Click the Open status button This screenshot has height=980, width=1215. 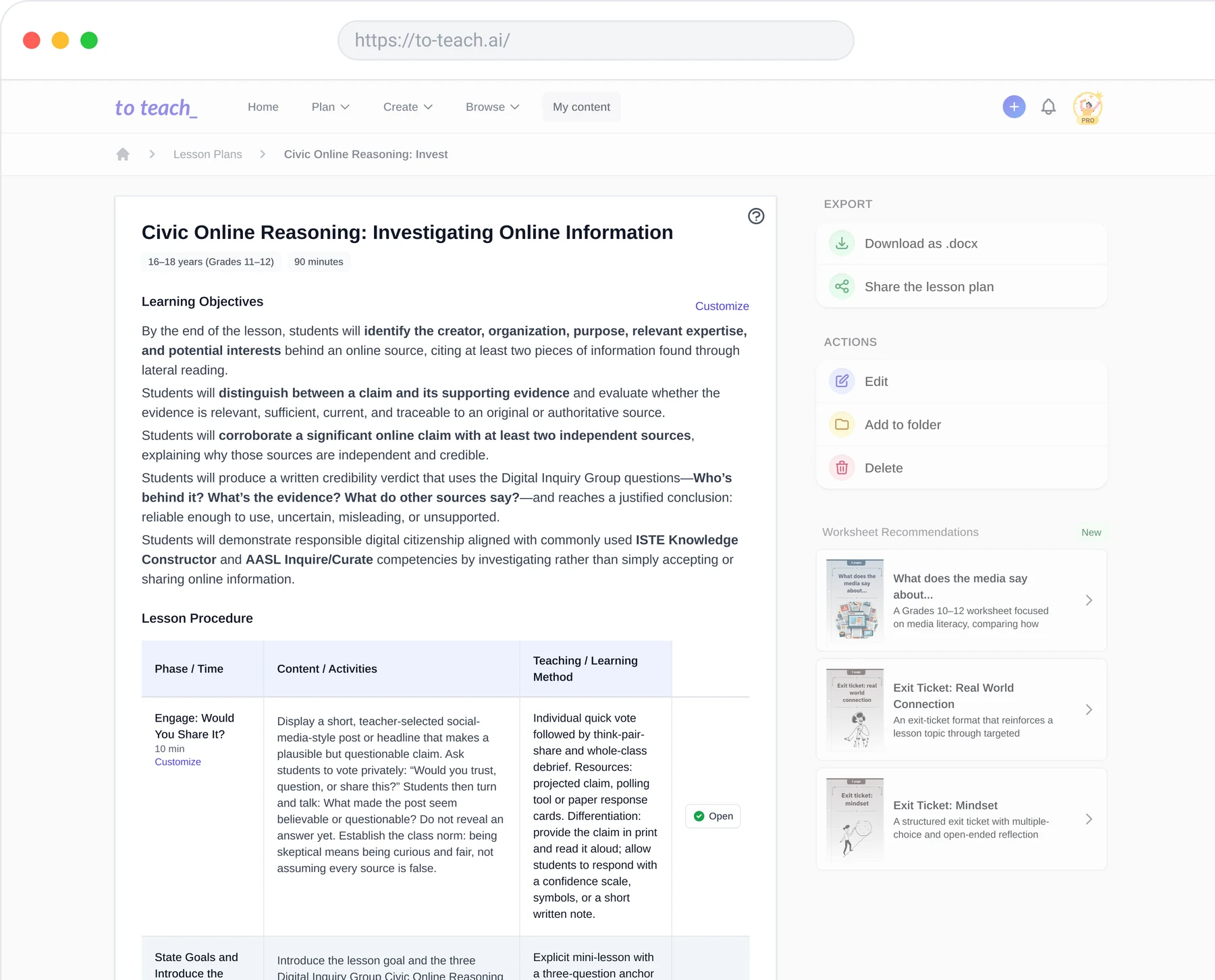coord(713,816)
